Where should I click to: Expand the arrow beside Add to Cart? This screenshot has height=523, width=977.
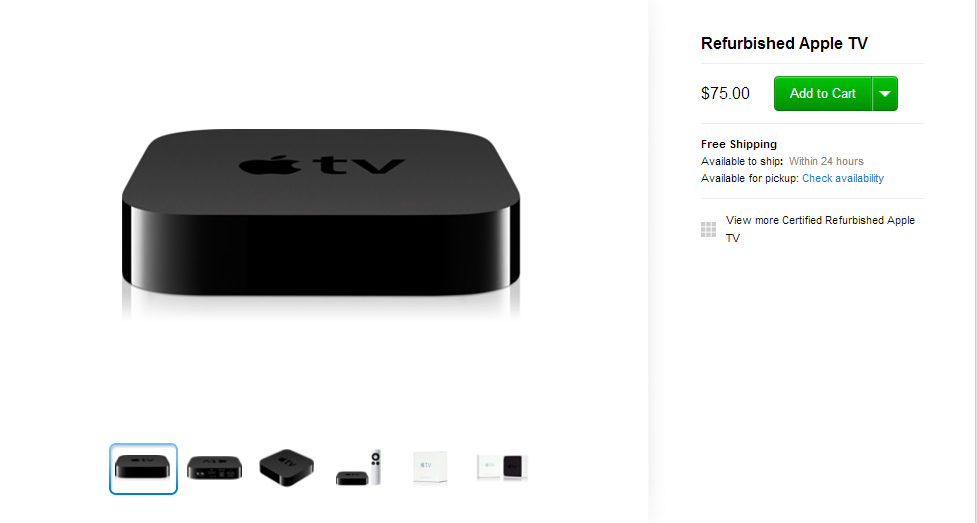coord(885,94)
